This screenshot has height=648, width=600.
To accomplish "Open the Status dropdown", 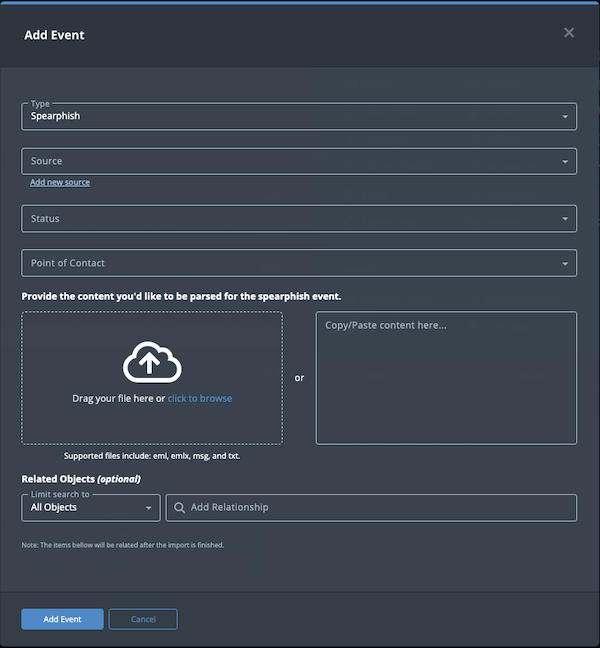I will tap(299, 219).
